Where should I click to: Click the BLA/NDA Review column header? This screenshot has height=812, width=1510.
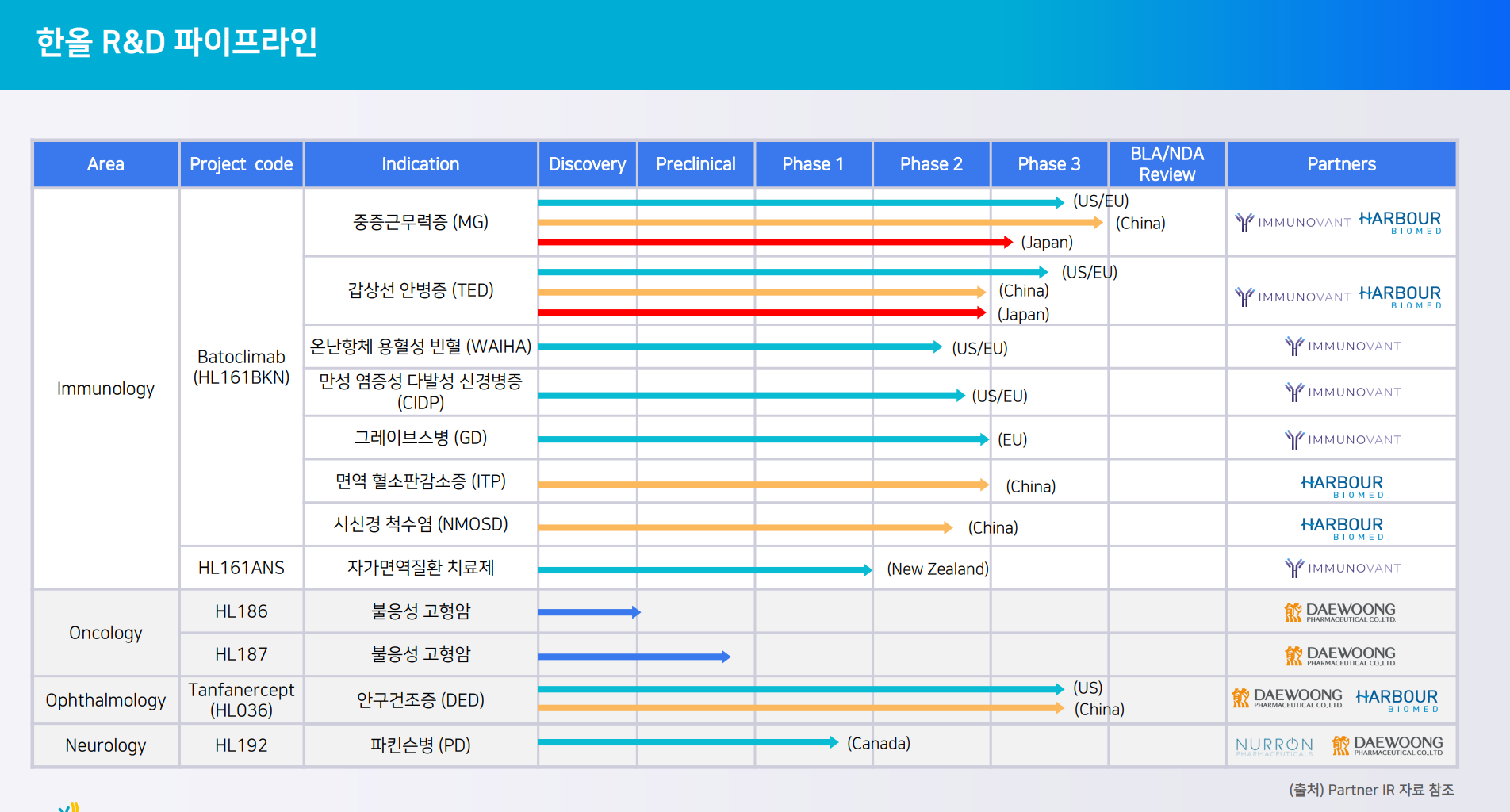point(1167,164)
